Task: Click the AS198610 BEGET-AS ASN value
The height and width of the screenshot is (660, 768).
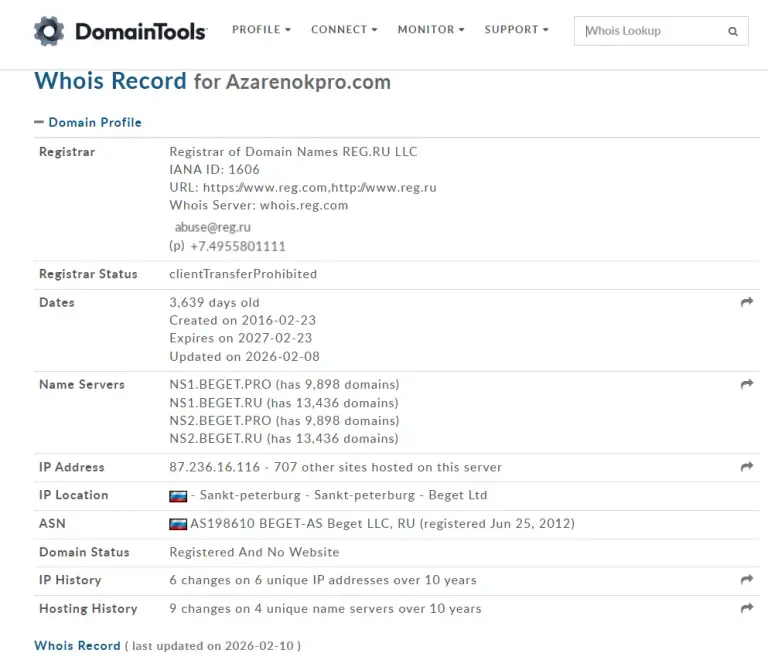Action: click(382, 524)
